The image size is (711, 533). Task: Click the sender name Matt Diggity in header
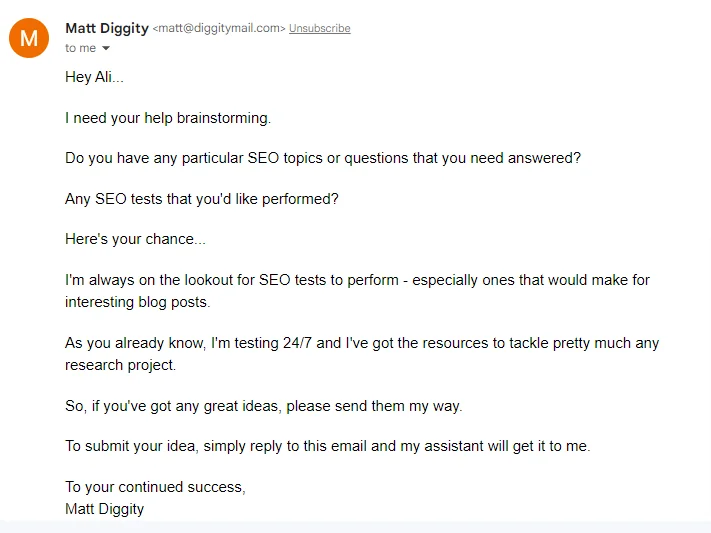106,28
